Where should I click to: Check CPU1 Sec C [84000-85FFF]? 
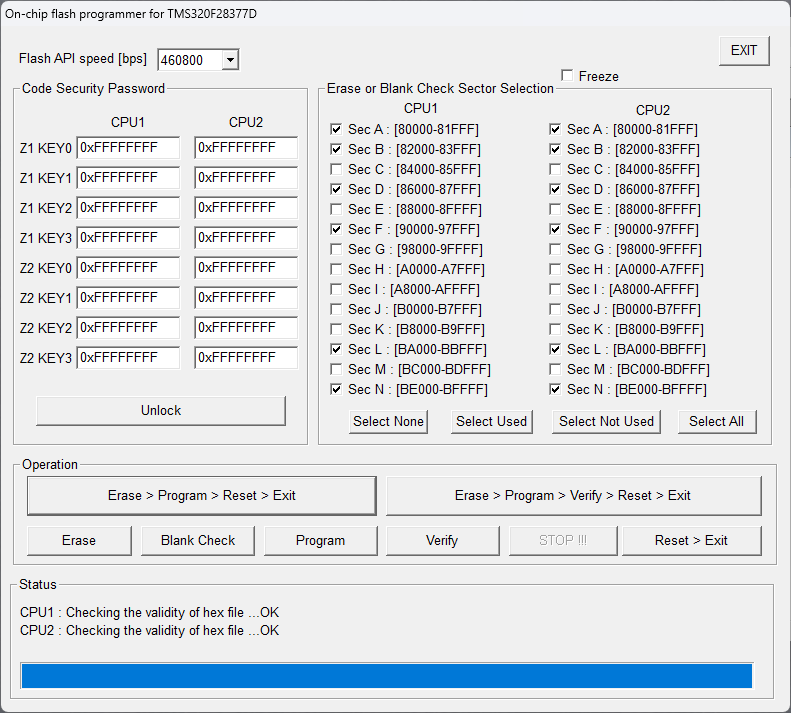336,169
